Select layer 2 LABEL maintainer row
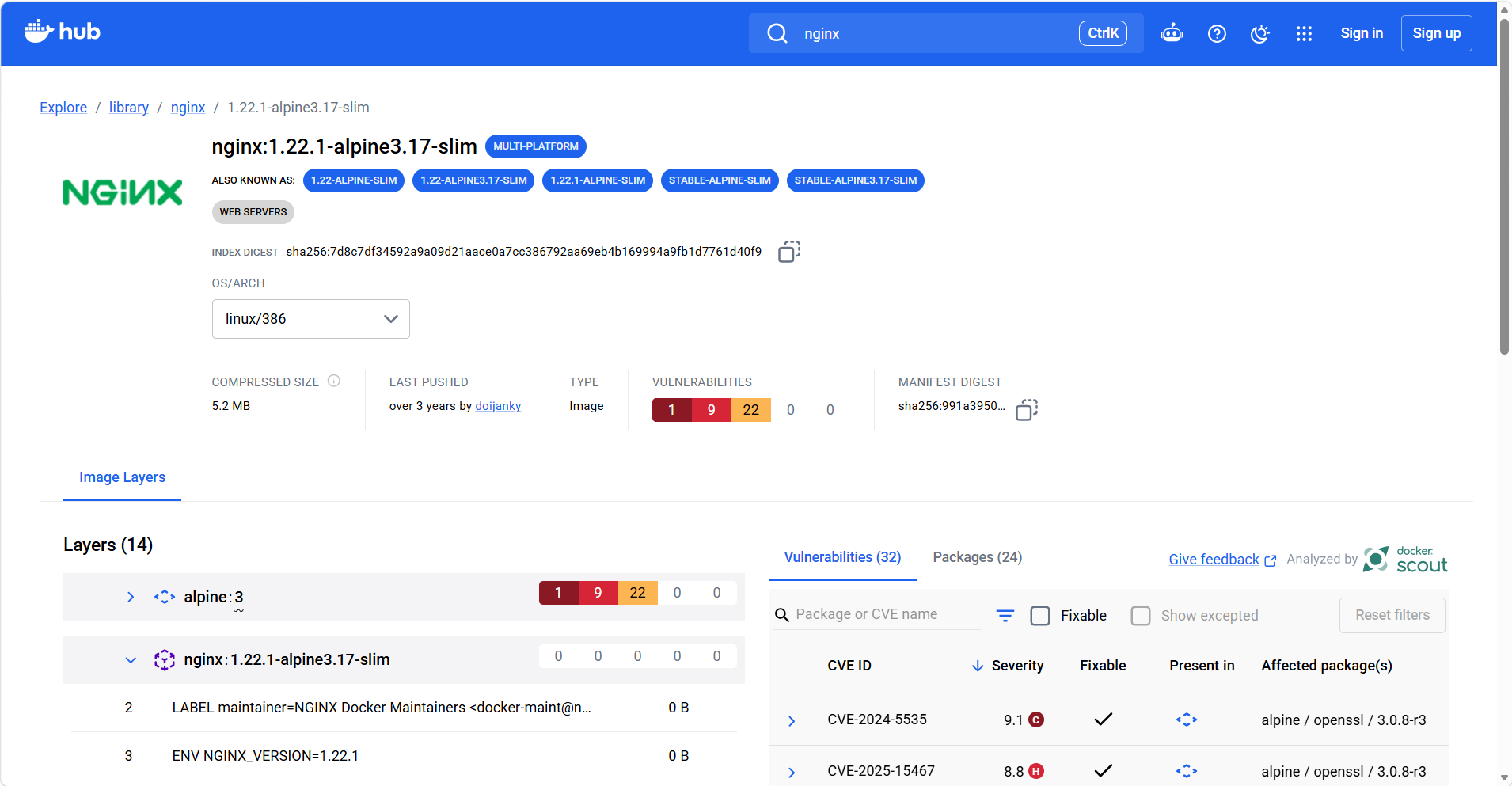Screen dimensions: 1512x786 [404, 708]
